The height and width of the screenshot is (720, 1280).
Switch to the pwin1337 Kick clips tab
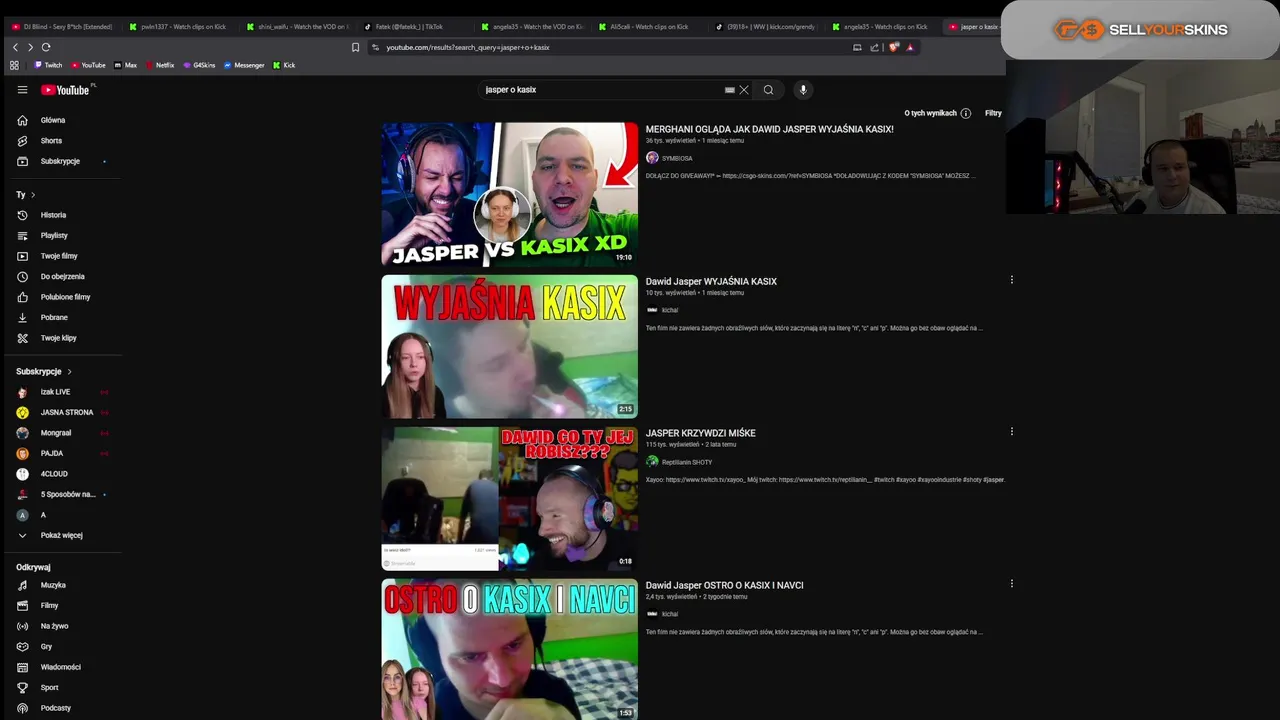coord(180,27)
